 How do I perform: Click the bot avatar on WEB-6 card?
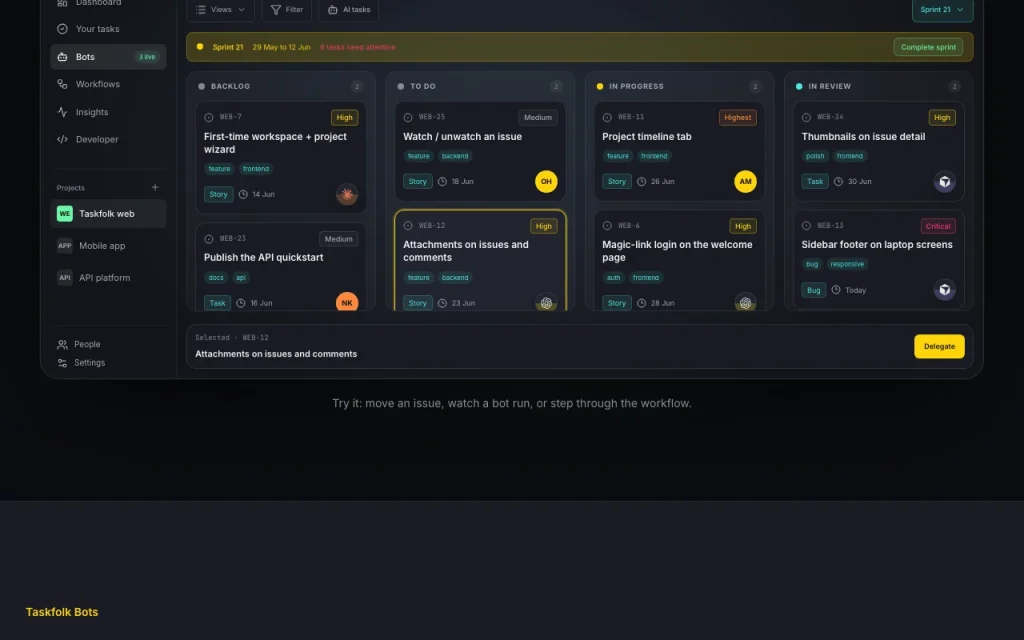[745, 302]
